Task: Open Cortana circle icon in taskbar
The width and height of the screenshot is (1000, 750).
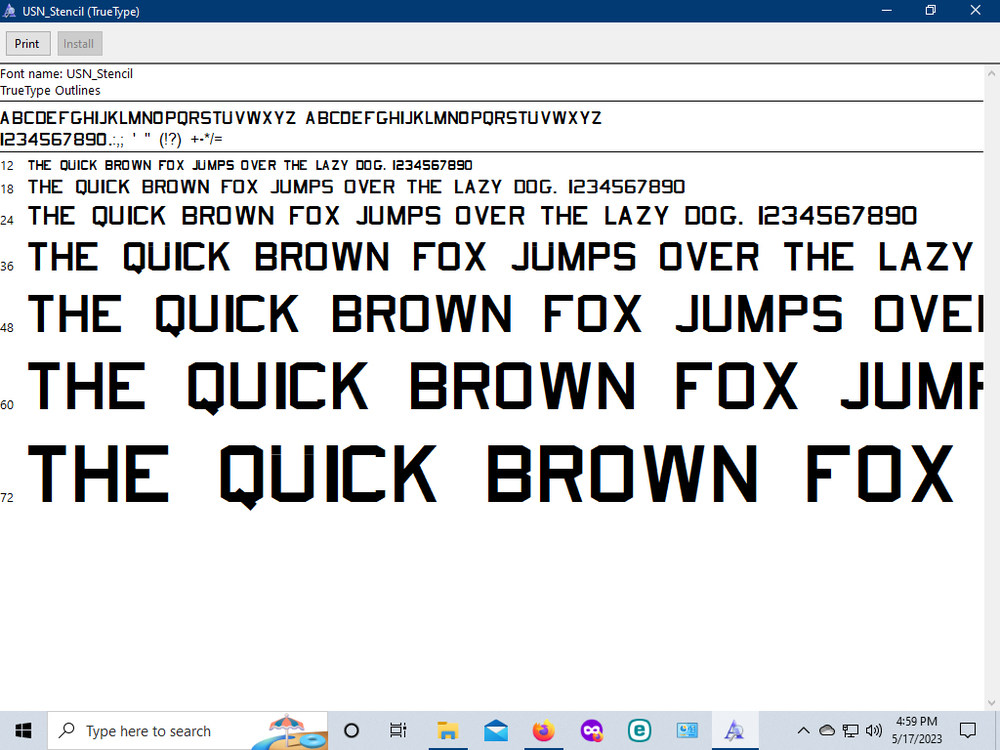Action: tap(351, 731)
